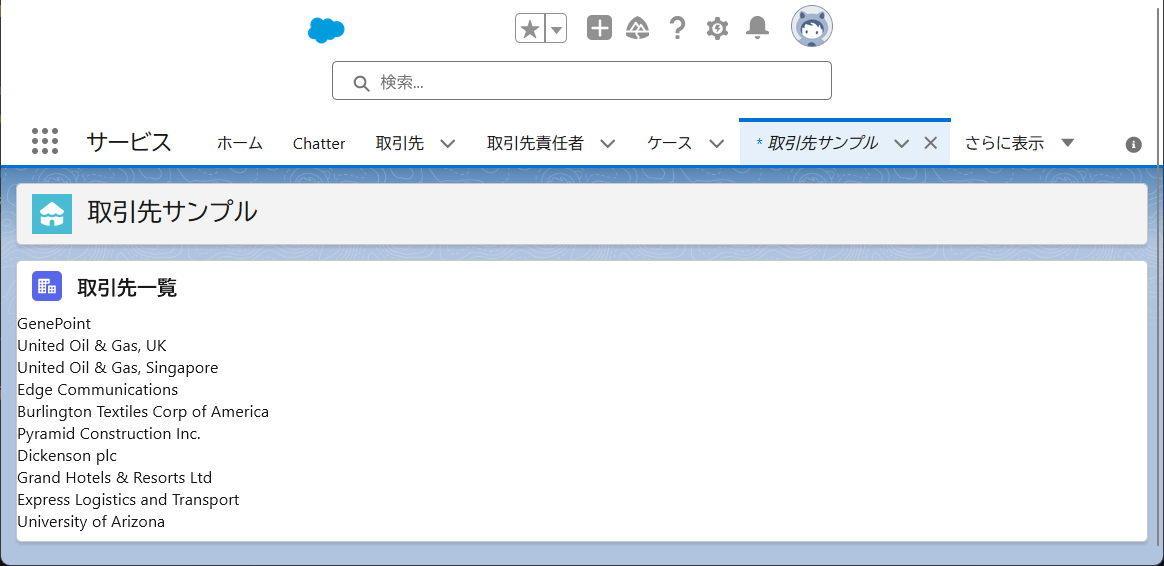The width and height of the screenshot is (1164, 566).
Task: Open global actions plus icon
Action: pos(599,28)
